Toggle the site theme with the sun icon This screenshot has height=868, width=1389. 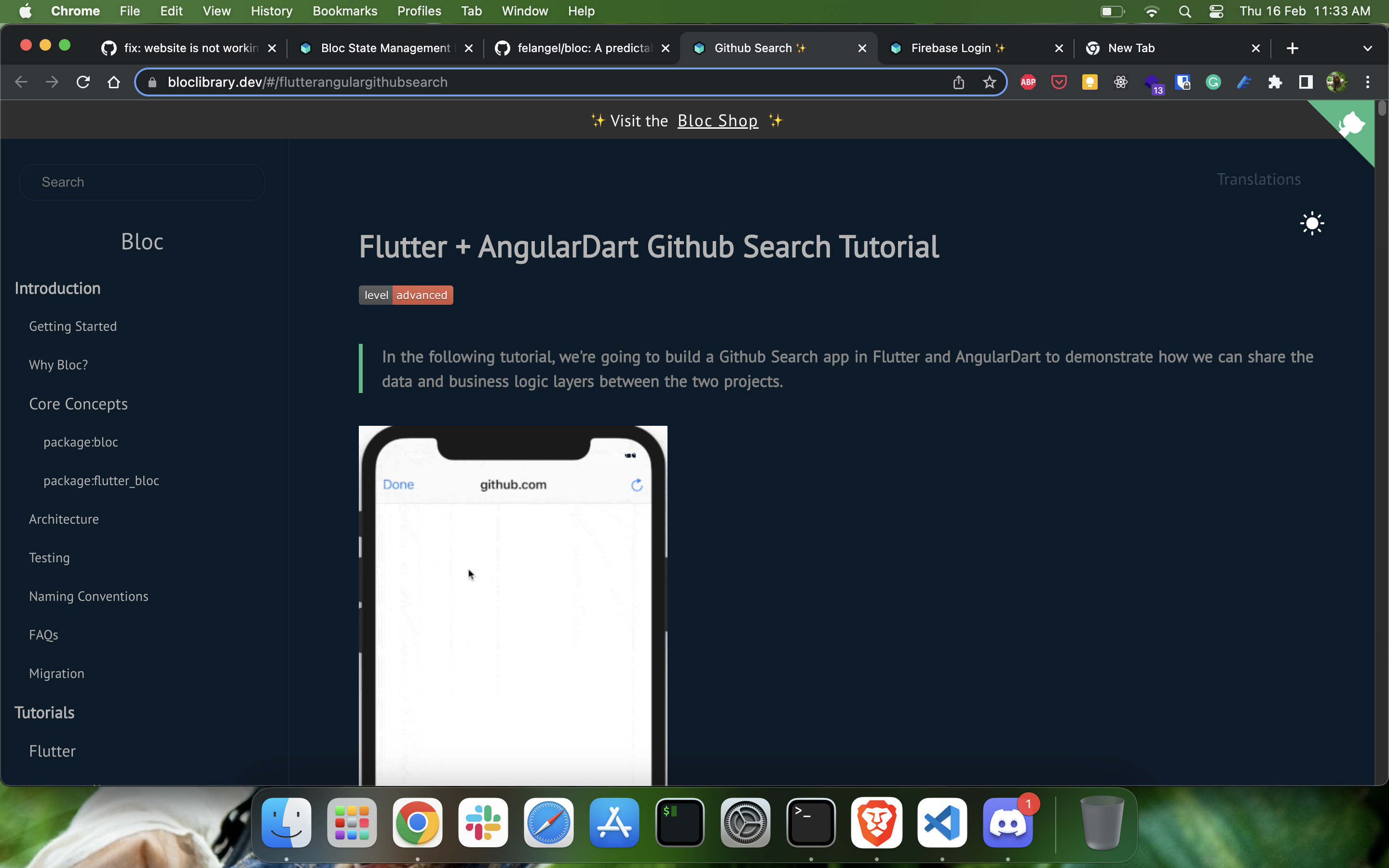click(1311, 223)
